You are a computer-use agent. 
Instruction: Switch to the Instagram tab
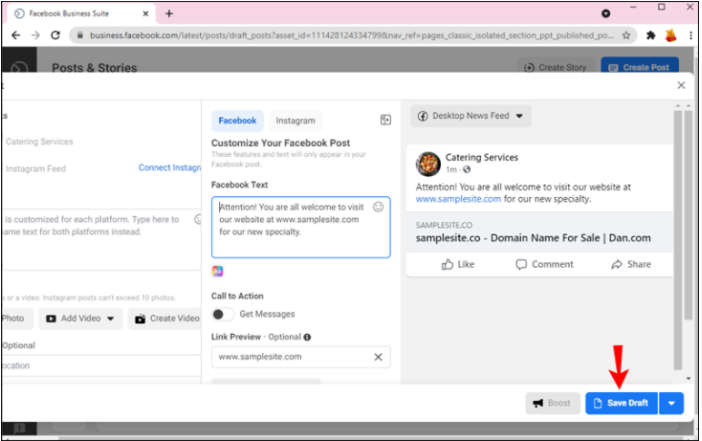pos(295,120)
